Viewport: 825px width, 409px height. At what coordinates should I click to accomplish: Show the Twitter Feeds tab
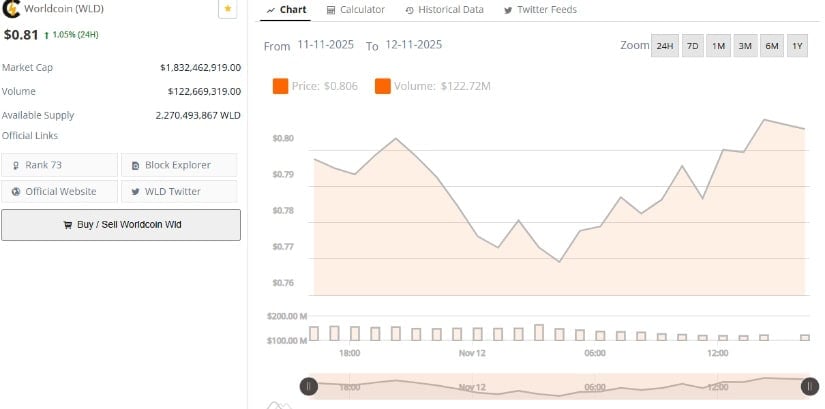click(540, 10)
